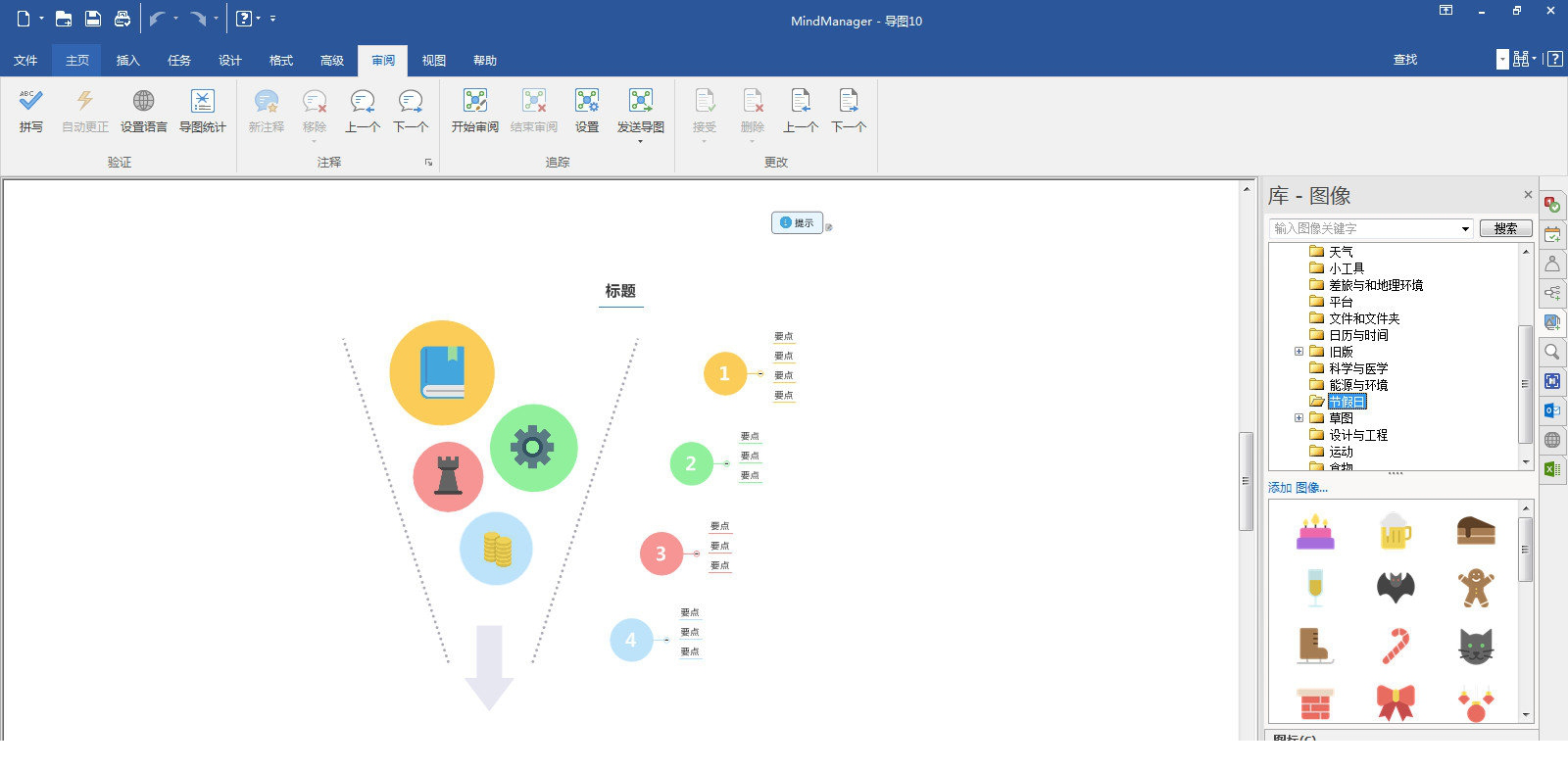Viewport: 1568px width, 770px height.
Task: Open the undo history dropdown arrow
Action: pos(176,19)
